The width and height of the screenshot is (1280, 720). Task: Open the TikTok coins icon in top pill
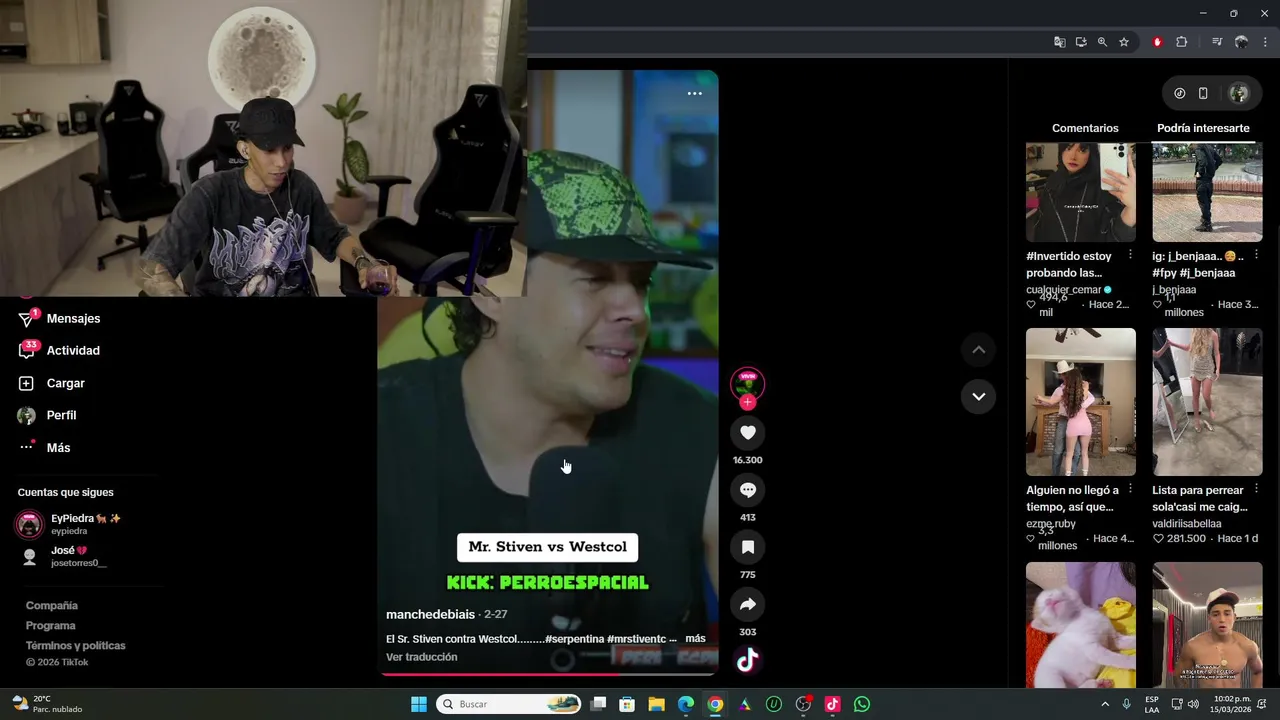pyautogui.click(x=1180, y=93)
